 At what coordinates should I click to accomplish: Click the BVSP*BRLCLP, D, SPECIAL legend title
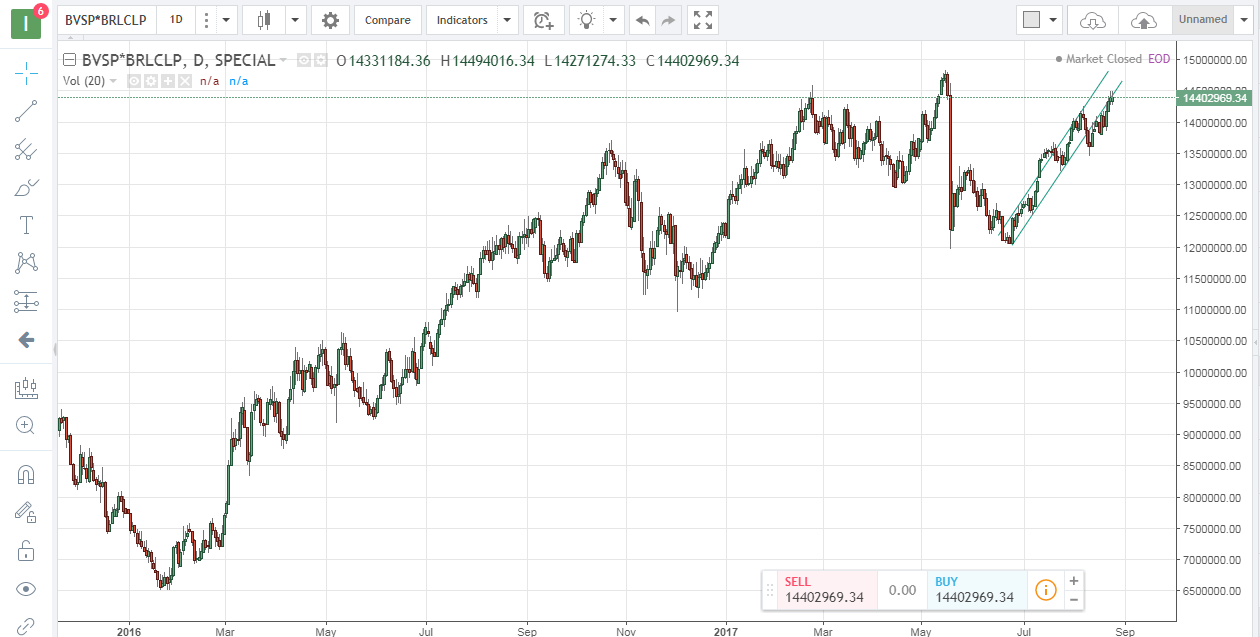click(x=178, y=61)
